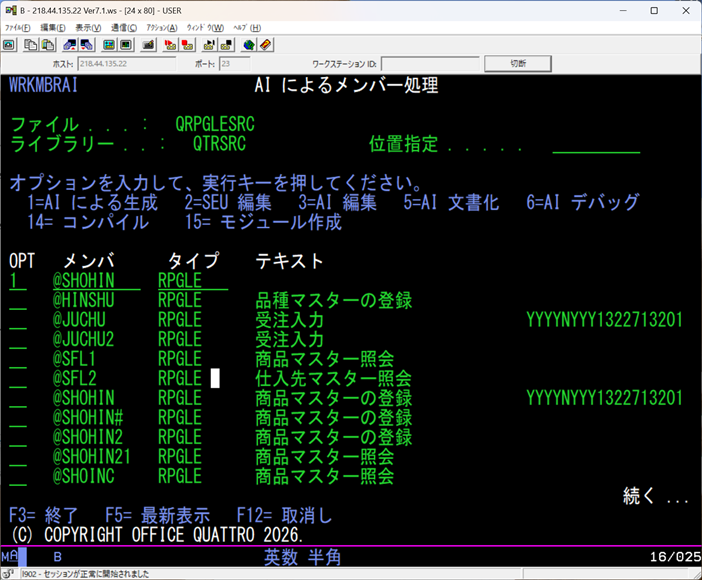702x580 pixels.
Task: Click the OPT field beside @JUCHU
Action: click(x=18, y=320)
